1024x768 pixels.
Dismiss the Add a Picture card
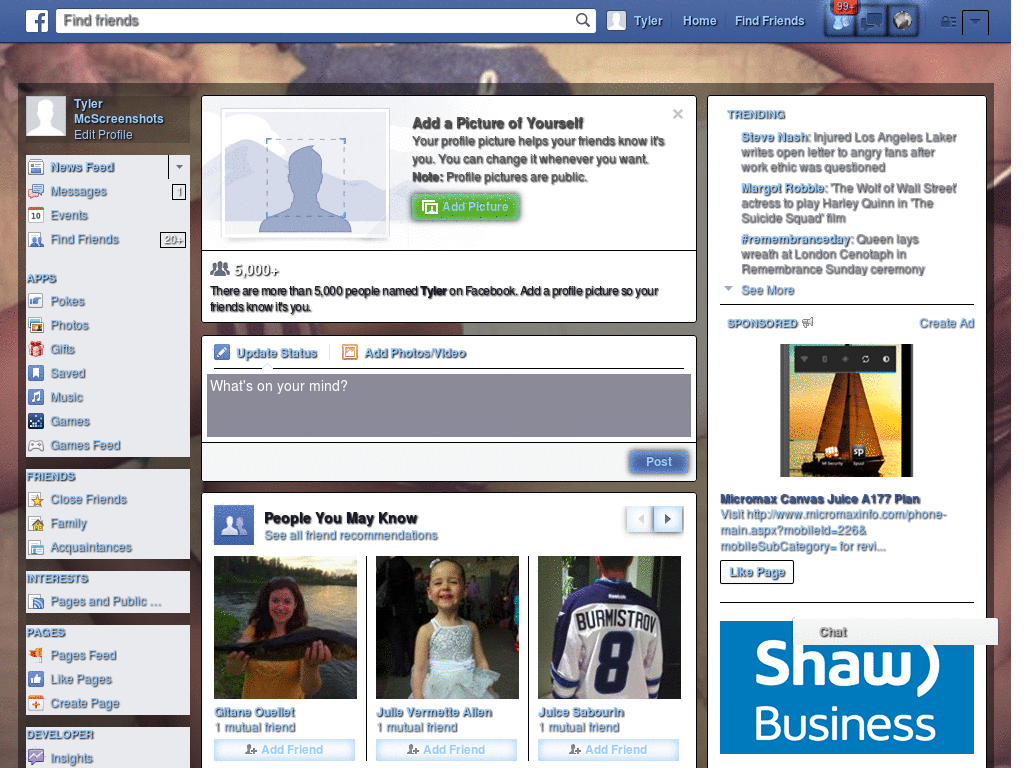678,114
